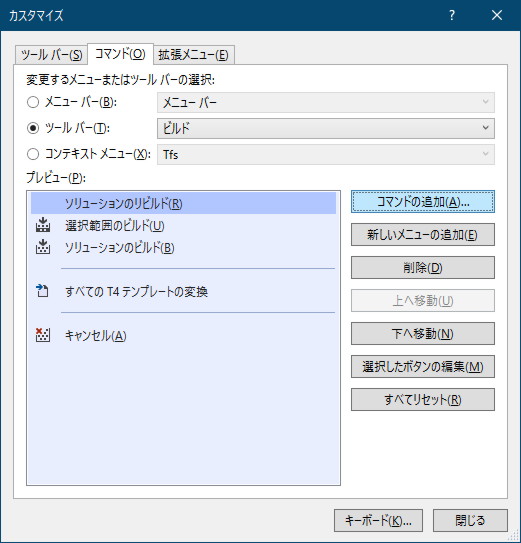Select ソリューションのリビルド in preview list
The height and width of the screenshot is (543, 521).
click(x=184, y=203)
